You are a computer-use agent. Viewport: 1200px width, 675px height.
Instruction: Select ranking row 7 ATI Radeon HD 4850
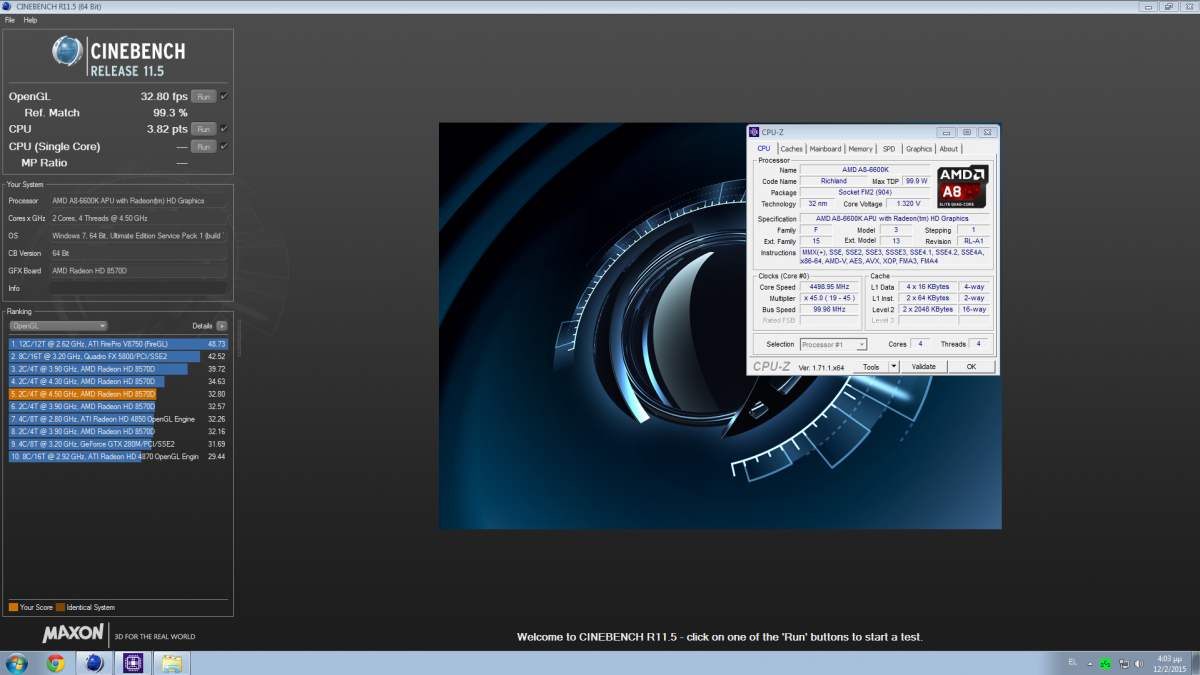coord(118,419)
